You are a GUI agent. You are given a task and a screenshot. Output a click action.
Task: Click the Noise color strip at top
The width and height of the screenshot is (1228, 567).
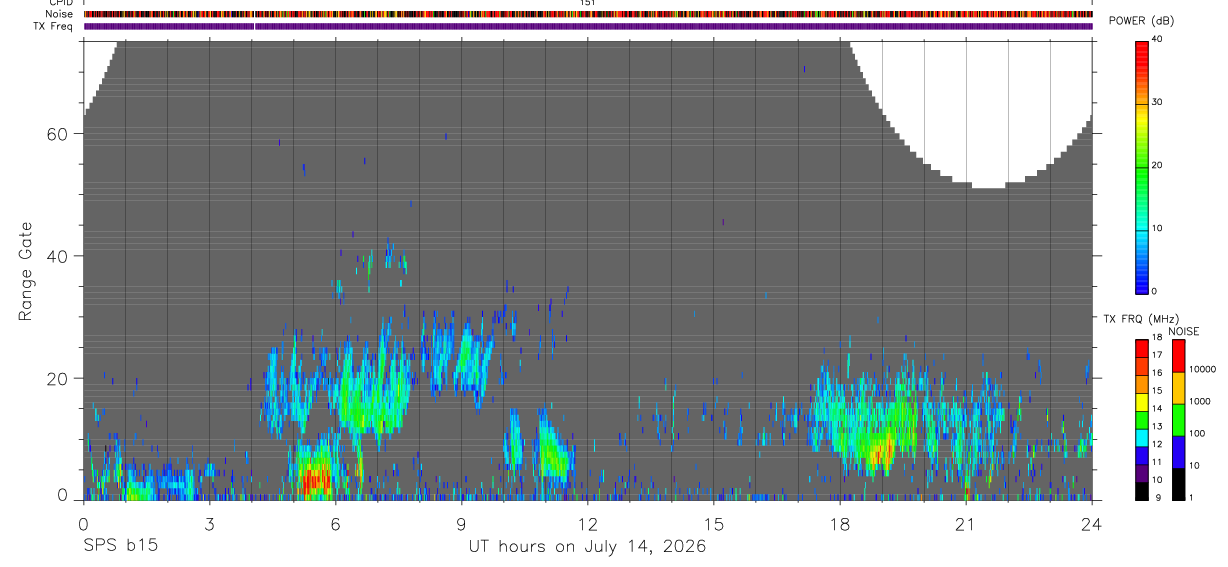[x=588, y=14]
